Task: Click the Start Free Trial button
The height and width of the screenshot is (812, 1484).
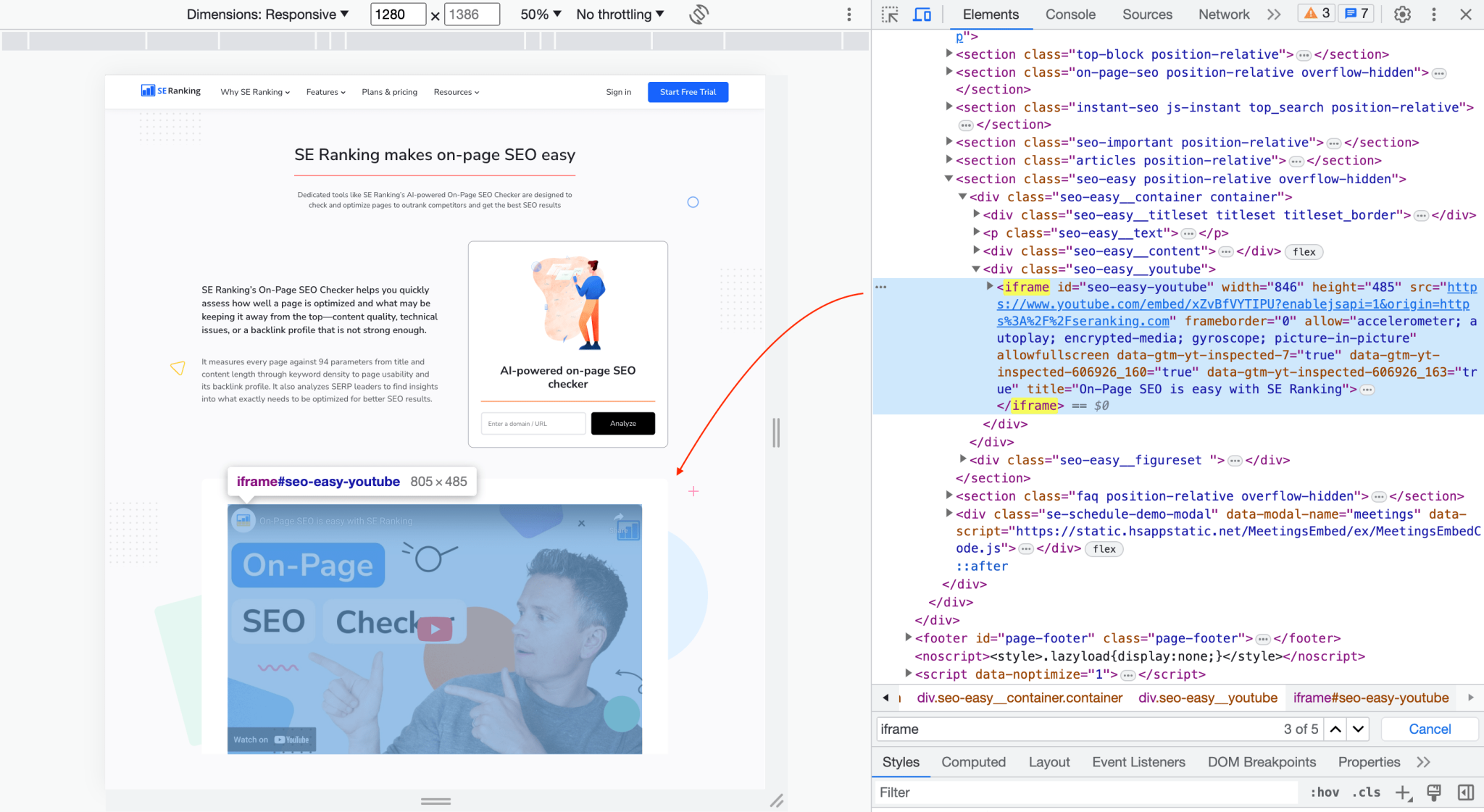Action: point(687,92)
